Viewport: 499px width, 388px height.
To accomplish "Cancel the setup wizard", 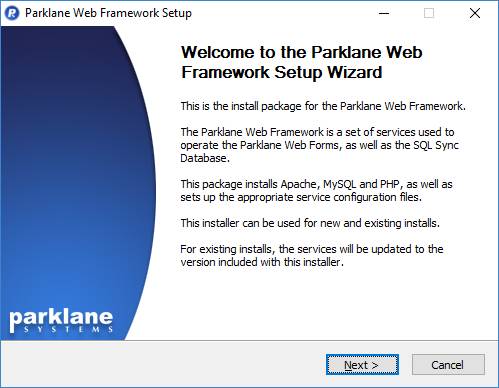I will [x=448, y=365].
